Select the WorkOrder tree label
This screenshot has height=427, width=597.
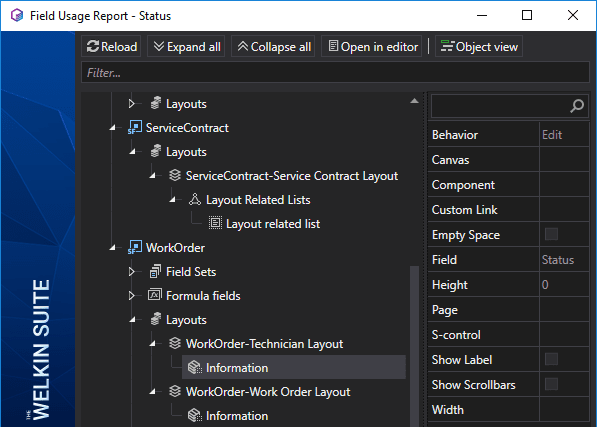click(175, 248)
